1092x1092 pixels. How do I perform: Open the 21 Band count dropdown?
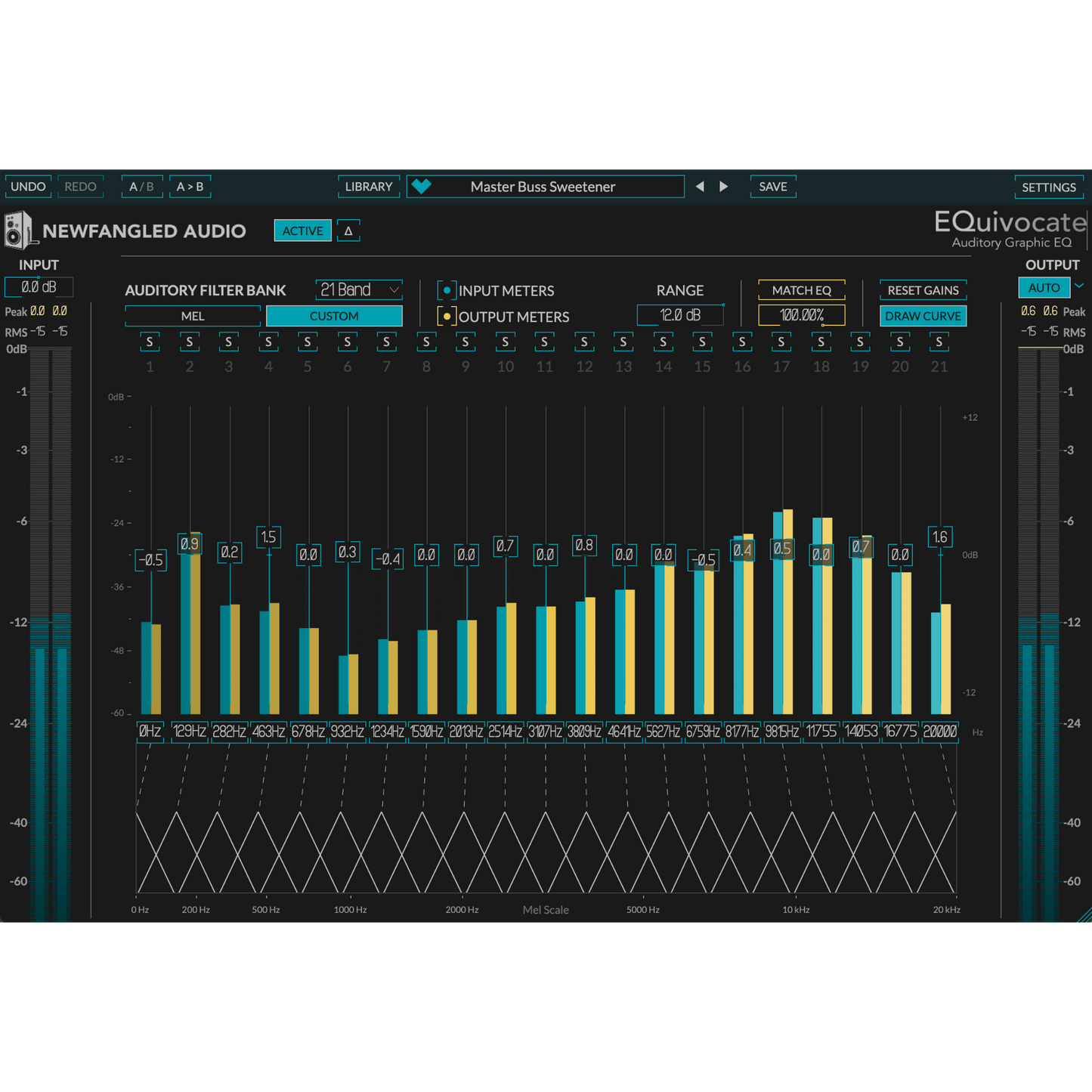(x=359, y=290)
